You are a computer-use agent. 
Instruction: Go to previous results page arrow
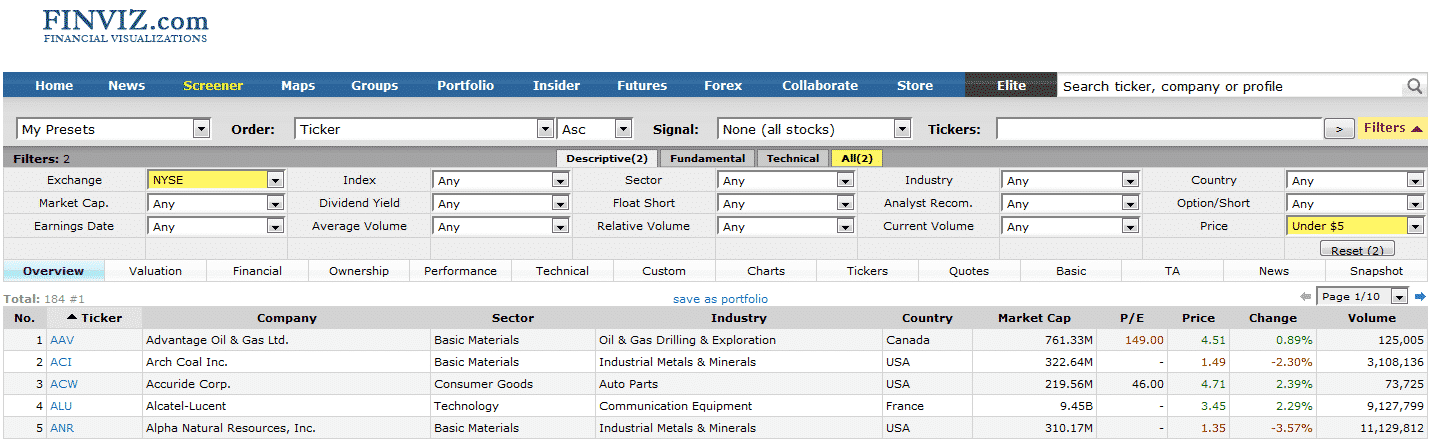click(x=1305, y=297)
